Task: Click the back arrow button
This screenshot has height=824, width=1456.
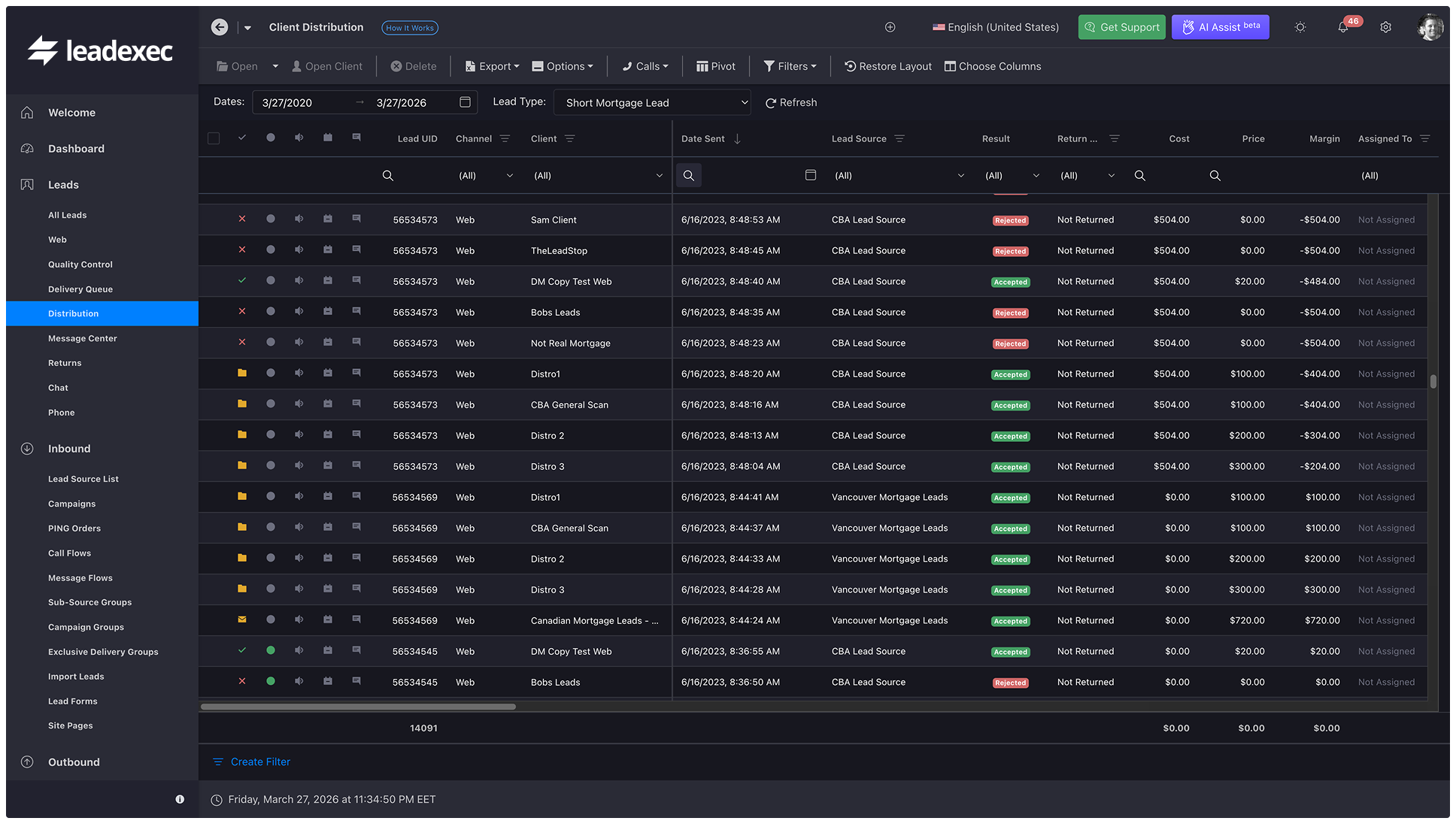Action: 220,27
